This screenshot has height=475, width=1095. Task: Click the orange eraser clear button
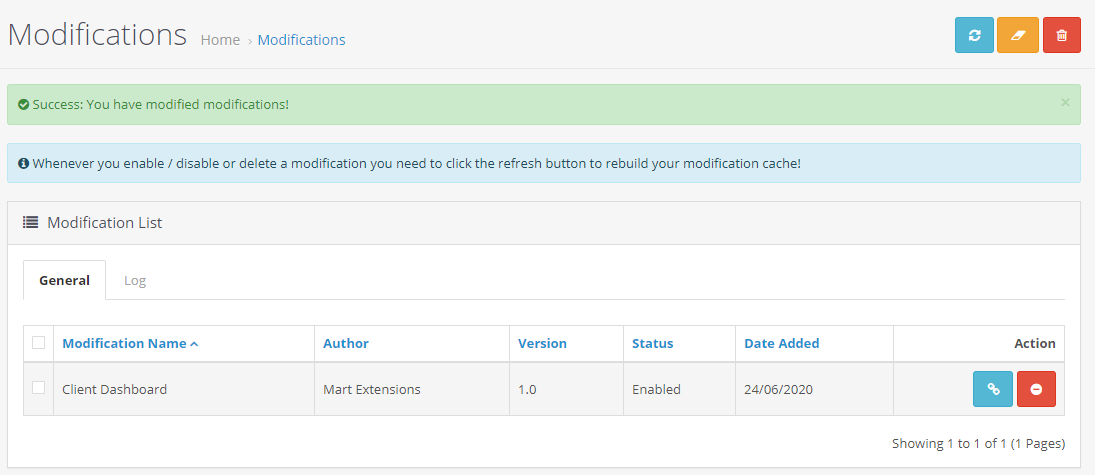point(1018,35)
